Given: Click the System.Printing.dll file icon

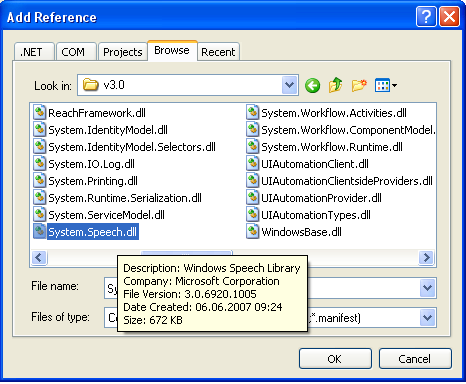Looking at the screenshot, I should (39, 180).
